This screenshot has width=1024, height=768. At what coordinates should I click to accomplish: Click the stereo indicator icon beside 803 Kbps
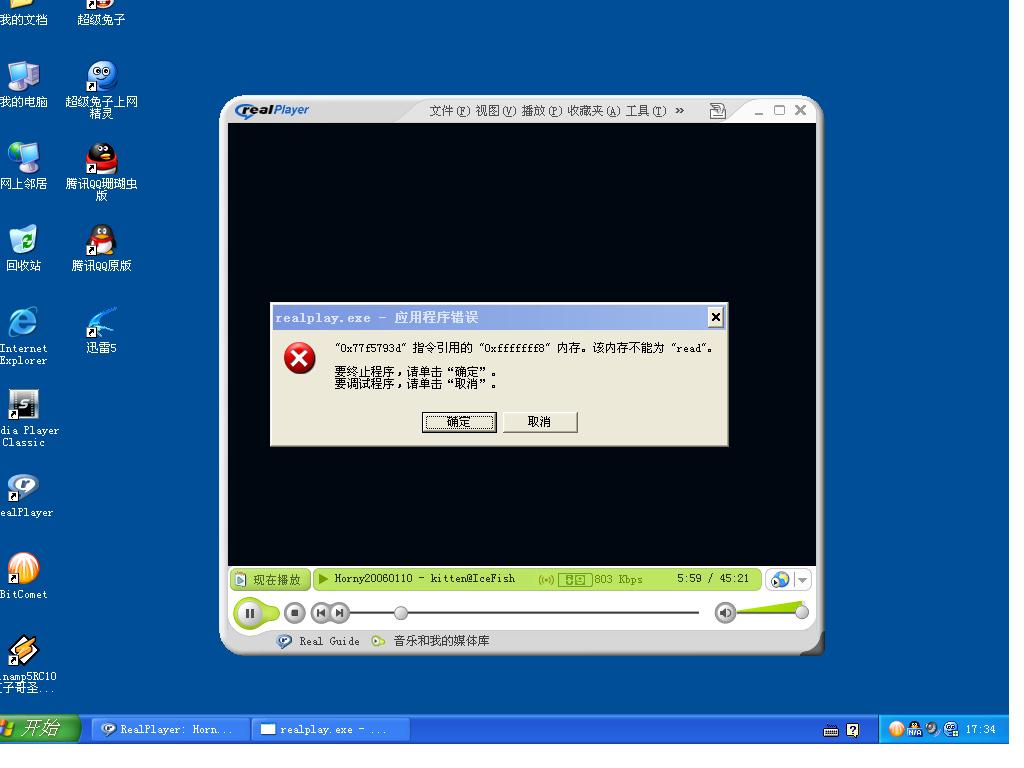click(x=575, y=579)
